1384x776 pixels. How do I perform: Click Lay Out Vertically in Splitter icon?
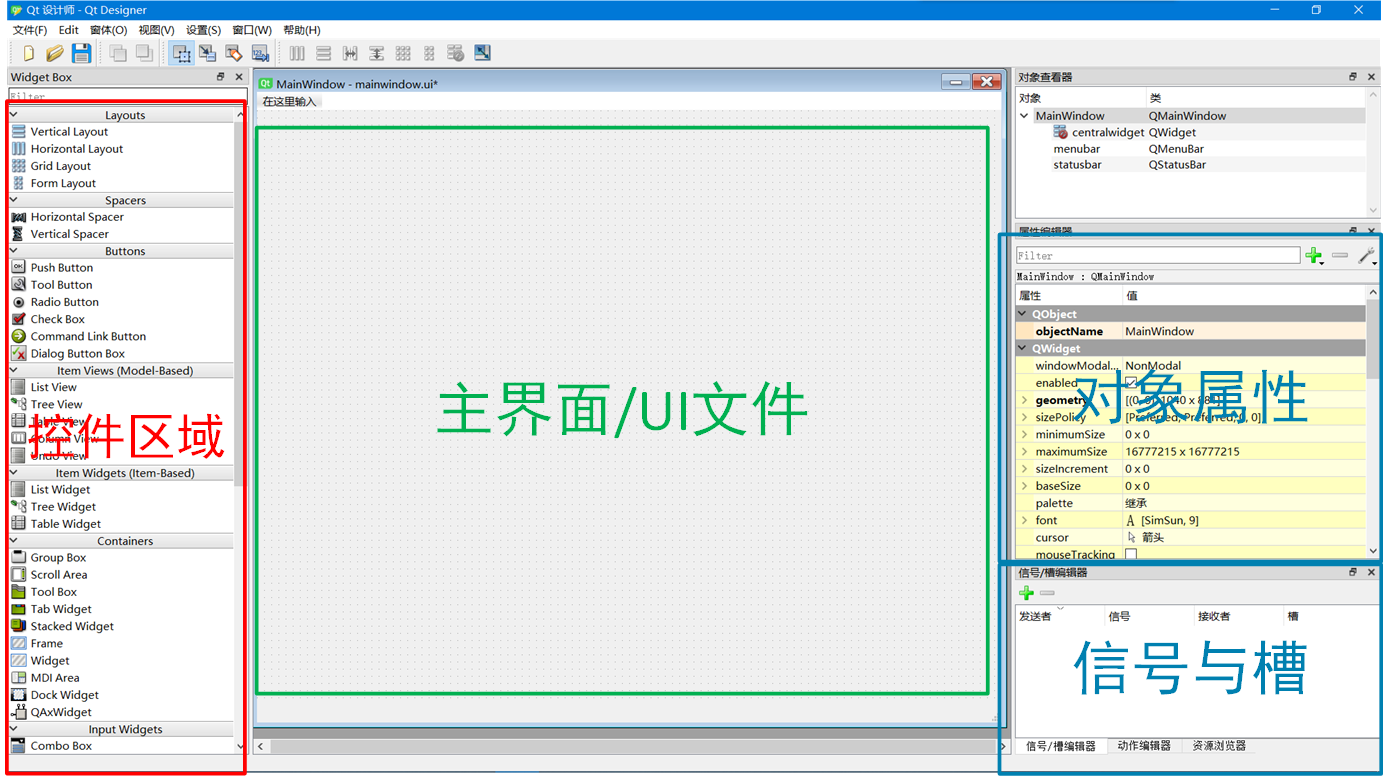pyautogui.click(x=376, y=53)
